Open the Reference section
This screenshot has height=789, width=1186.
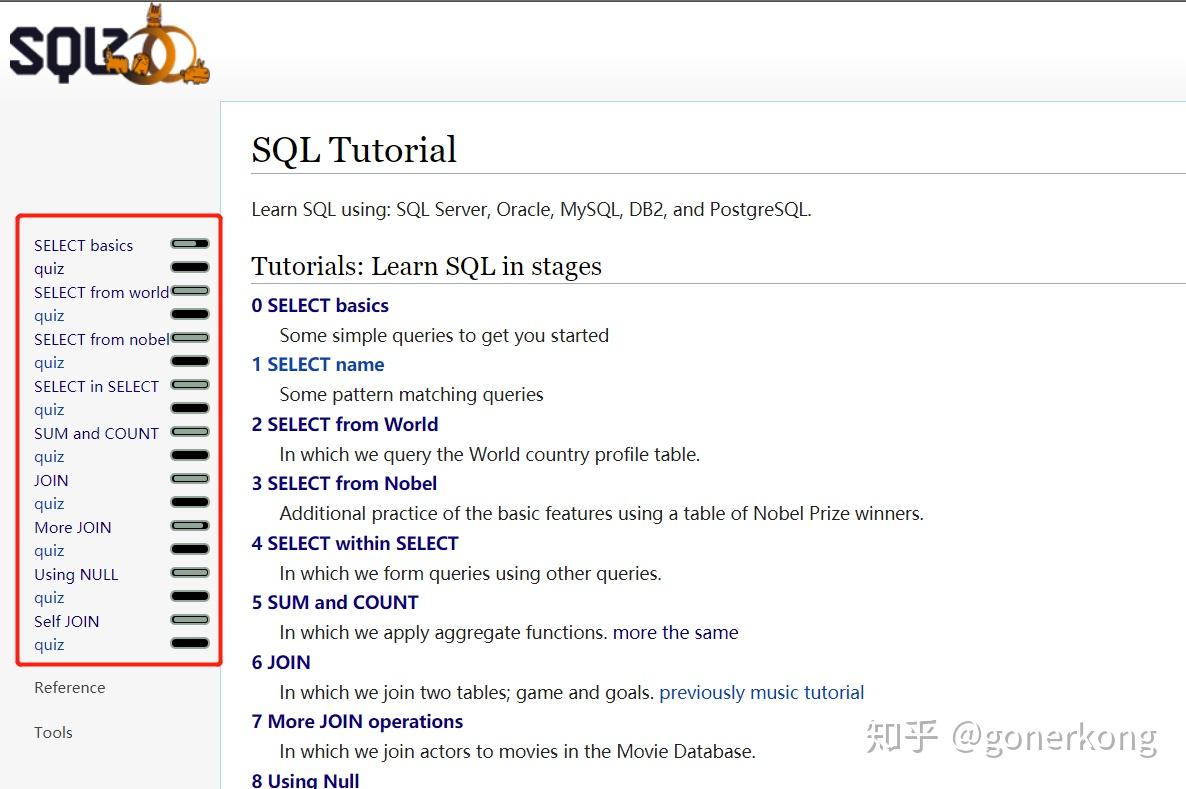click(x=69, y=687)
